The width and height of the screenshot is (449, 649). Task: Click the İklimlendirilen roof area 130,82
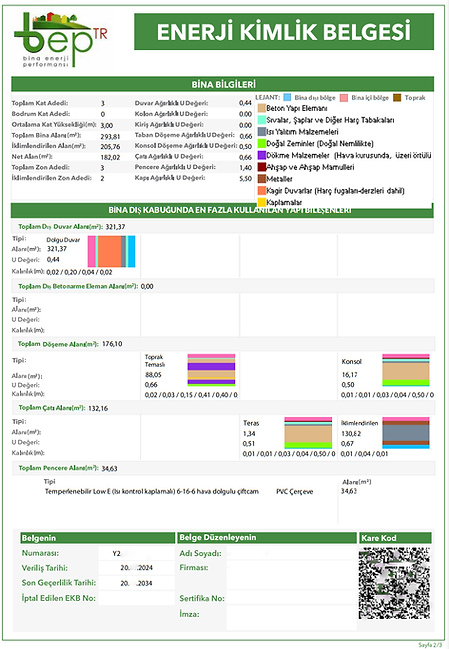click(351, 434)
